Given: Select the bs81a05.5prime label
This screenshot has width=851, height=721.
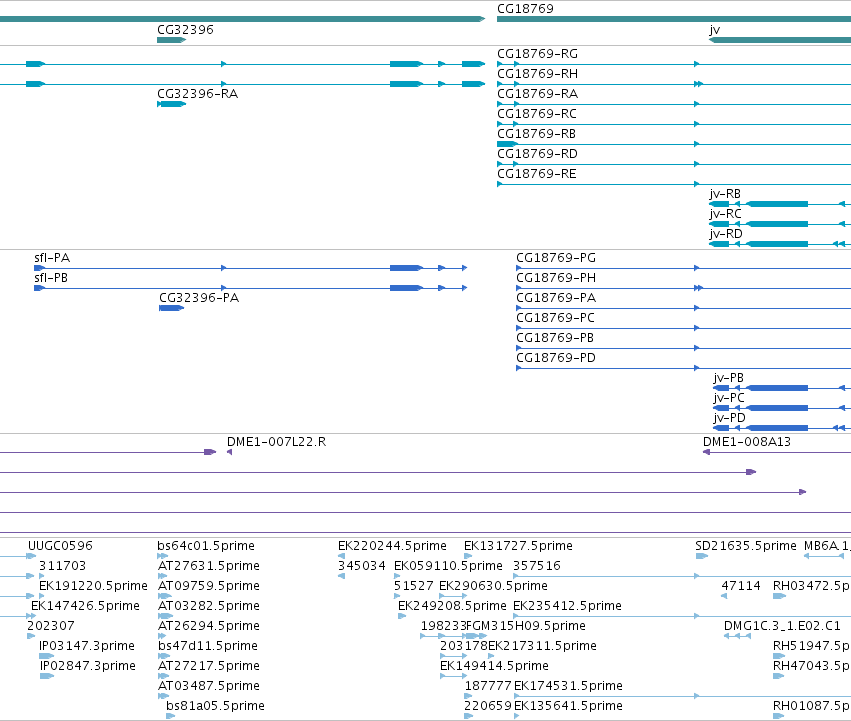Looking at the screenshot, I should tap(215, 706).
